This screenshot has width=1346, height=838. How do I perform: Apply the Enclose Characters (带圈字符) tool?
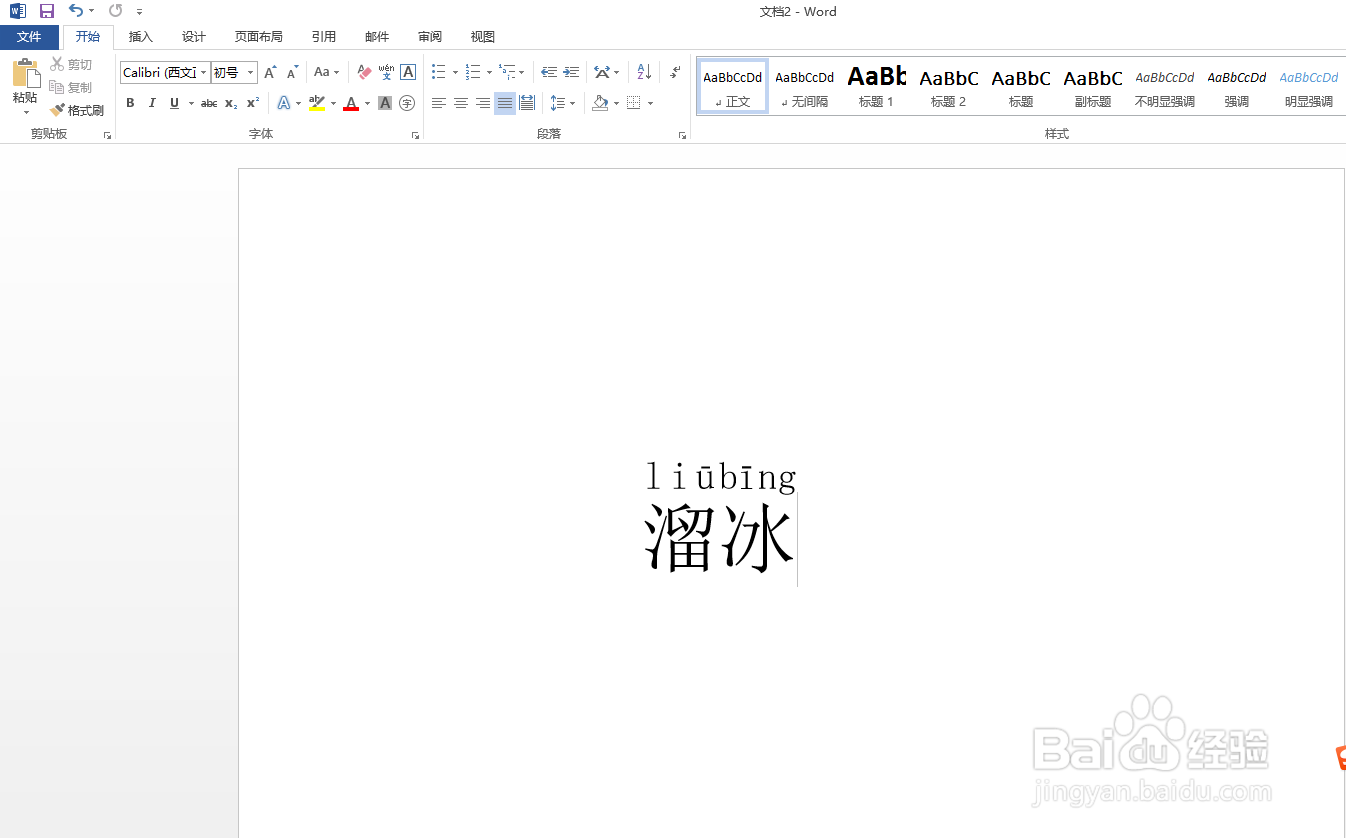click(x=407, y=102)
